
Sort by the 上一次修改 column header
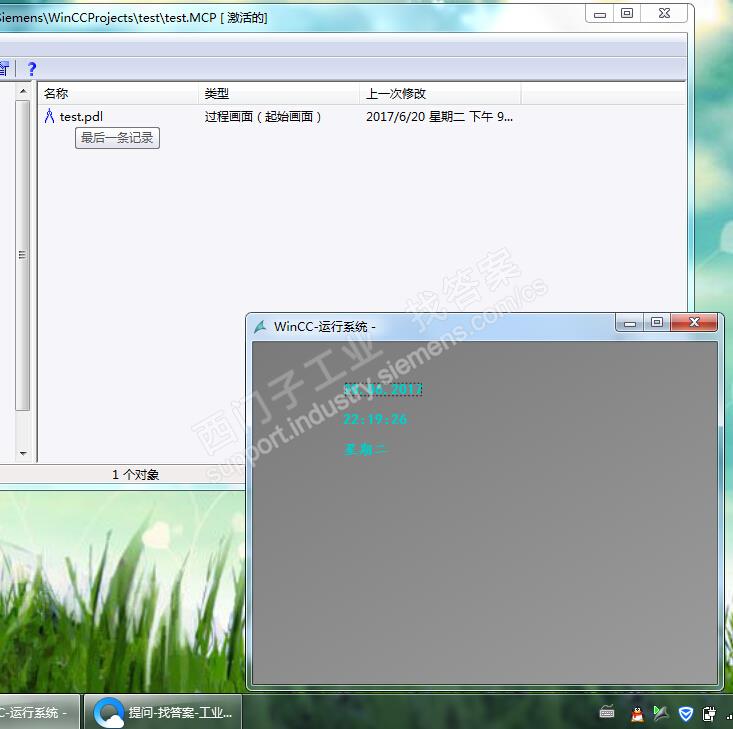440,94
